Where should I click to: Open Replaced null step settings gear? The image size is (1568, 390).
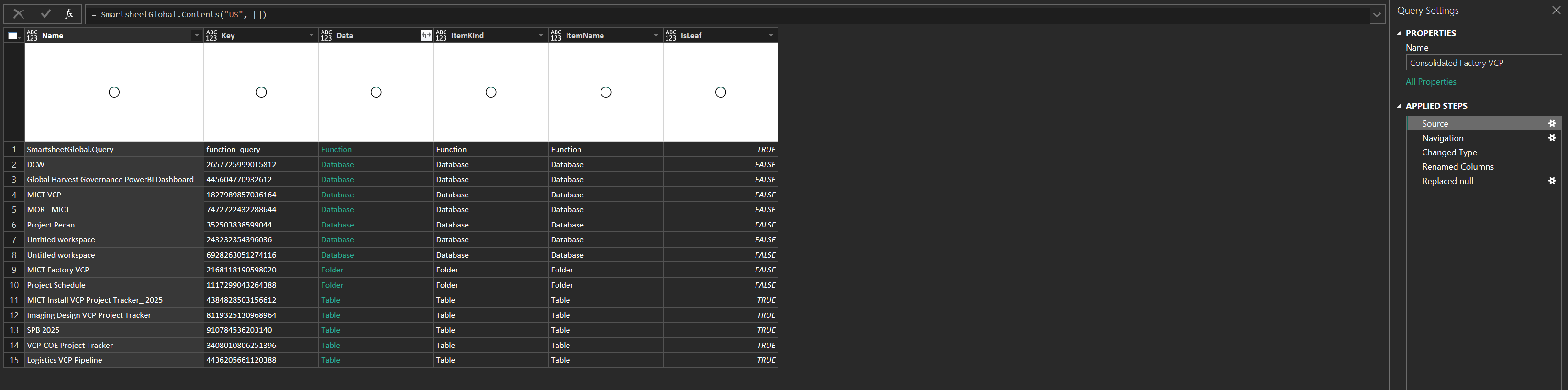click(x=1552, y=181)
